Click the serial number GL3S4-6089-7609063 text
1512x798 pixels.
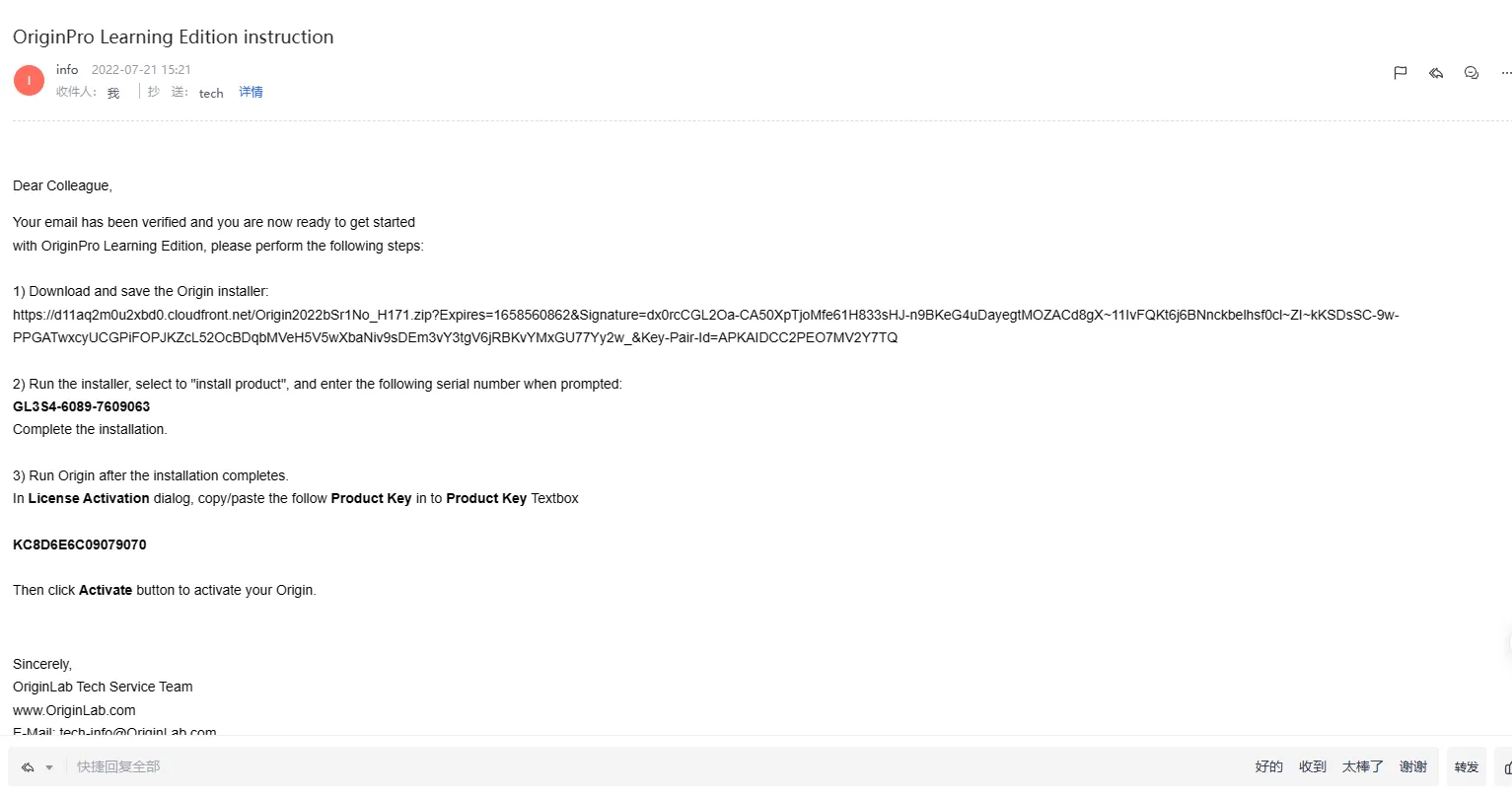coord(82,406)
